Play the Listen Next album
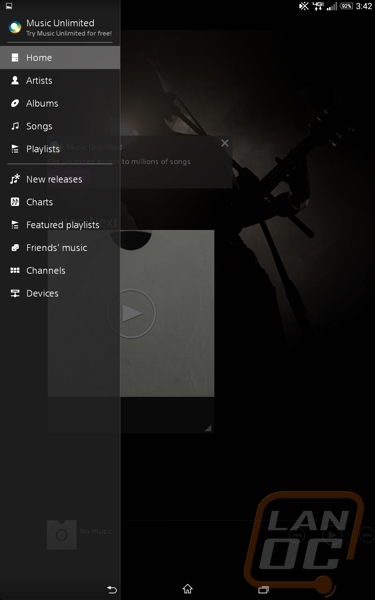 [x=132, y=314]
